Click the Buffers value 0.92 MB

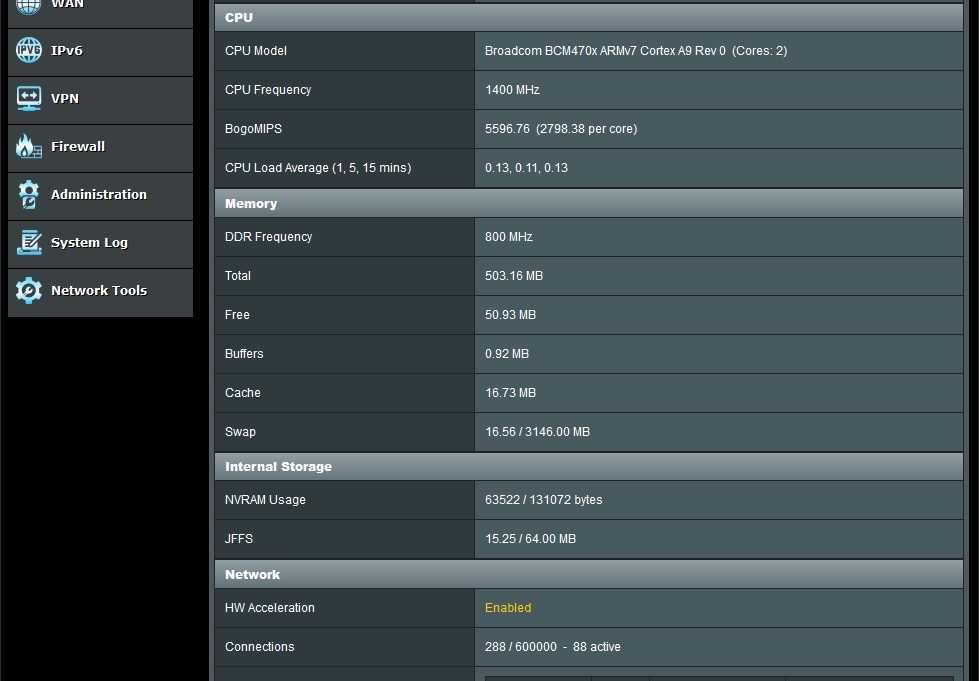506,354
